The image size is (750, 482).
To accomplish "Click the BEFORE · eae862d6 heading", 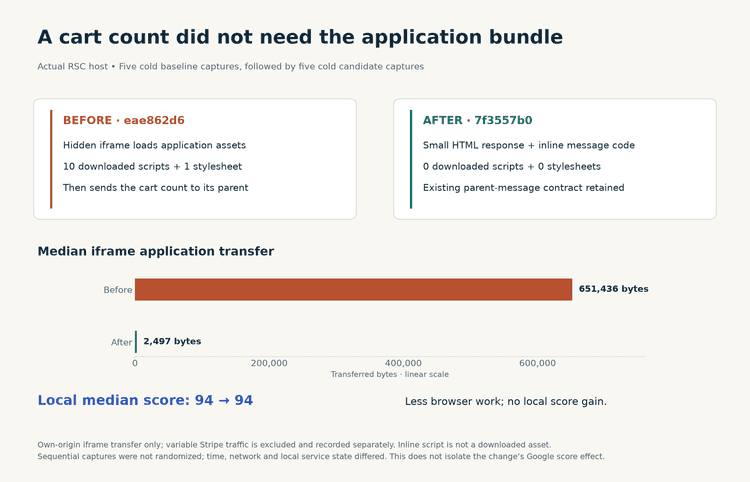I will click(x=123, y=120).
